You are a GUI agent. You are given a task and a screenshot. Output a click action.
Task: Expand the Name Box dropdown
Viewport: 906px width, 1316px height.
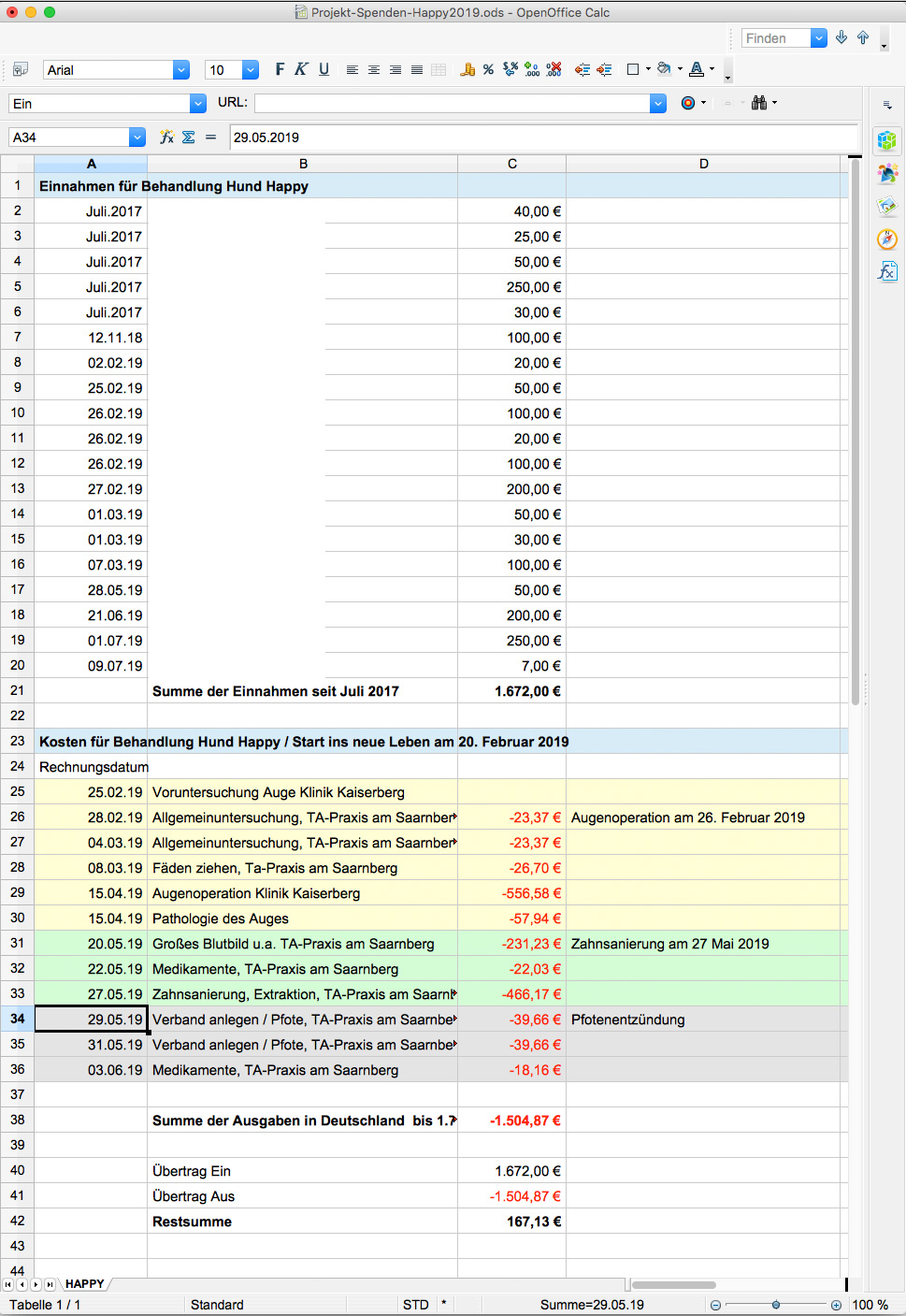pyautogui.click(x=137, y=137)
